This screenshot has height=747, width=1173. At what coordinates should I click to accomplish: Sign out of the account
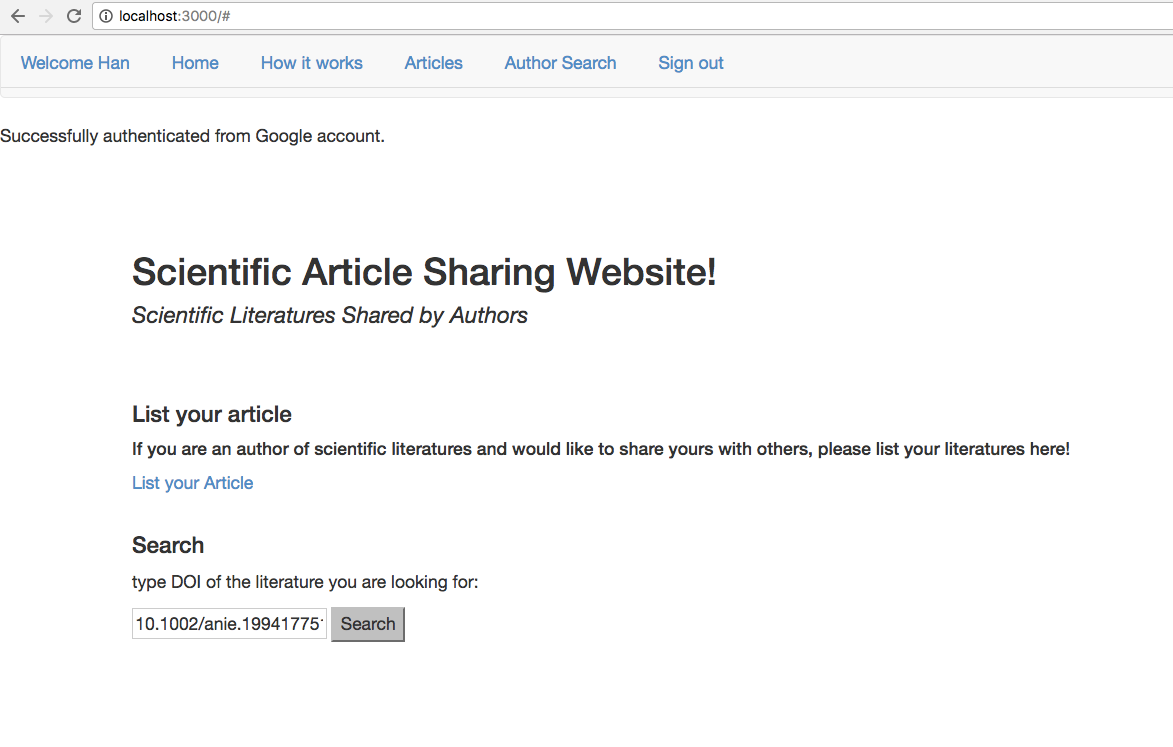690,63
